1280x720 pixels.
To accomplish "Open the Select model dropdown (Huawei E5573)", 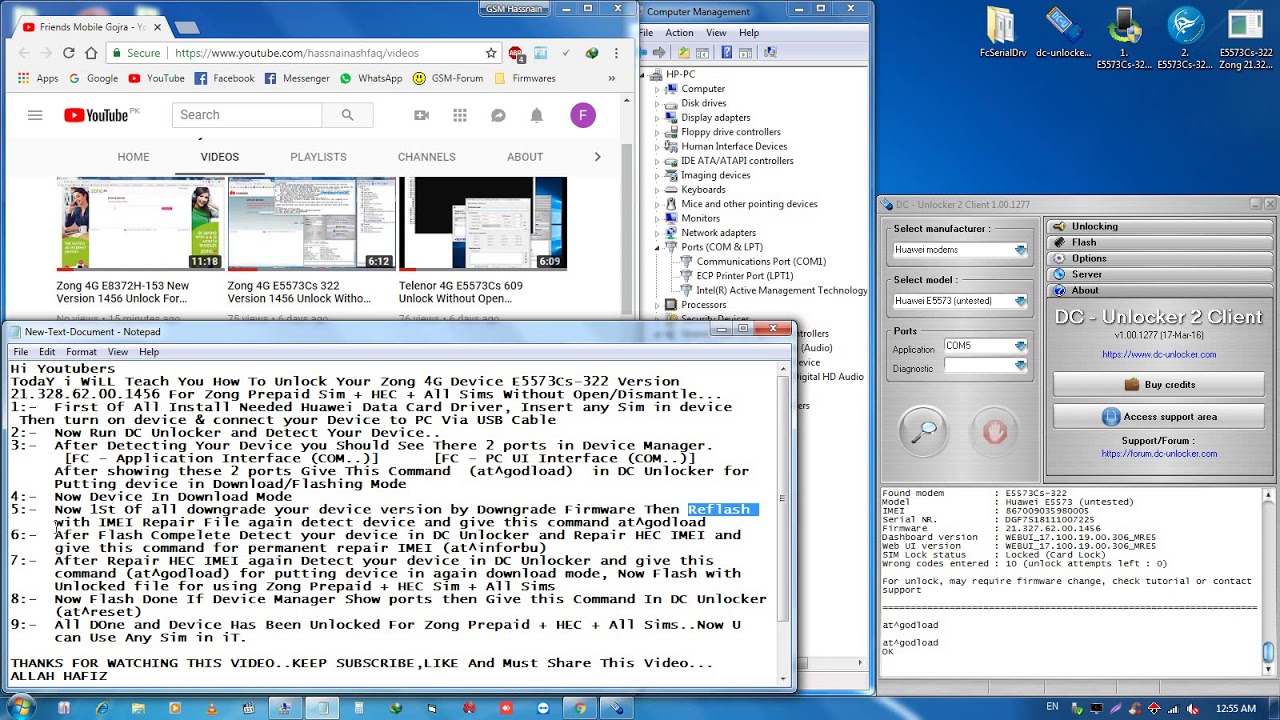I will click(960, 301).
